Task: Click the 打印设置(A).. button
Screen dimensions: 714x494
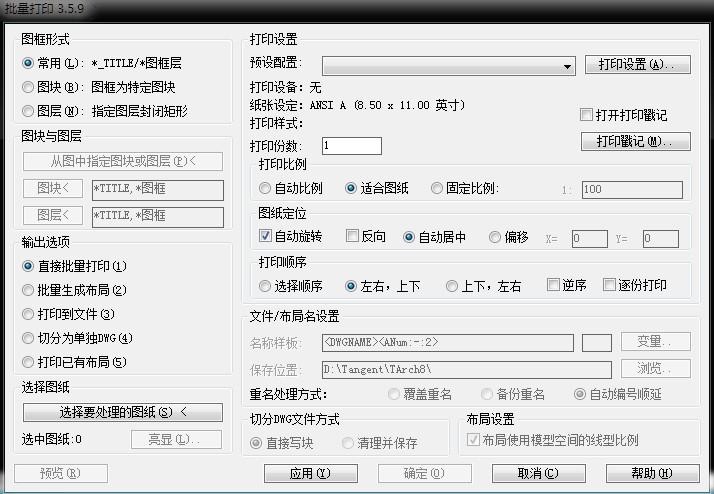Action: (x=638, y=65)
